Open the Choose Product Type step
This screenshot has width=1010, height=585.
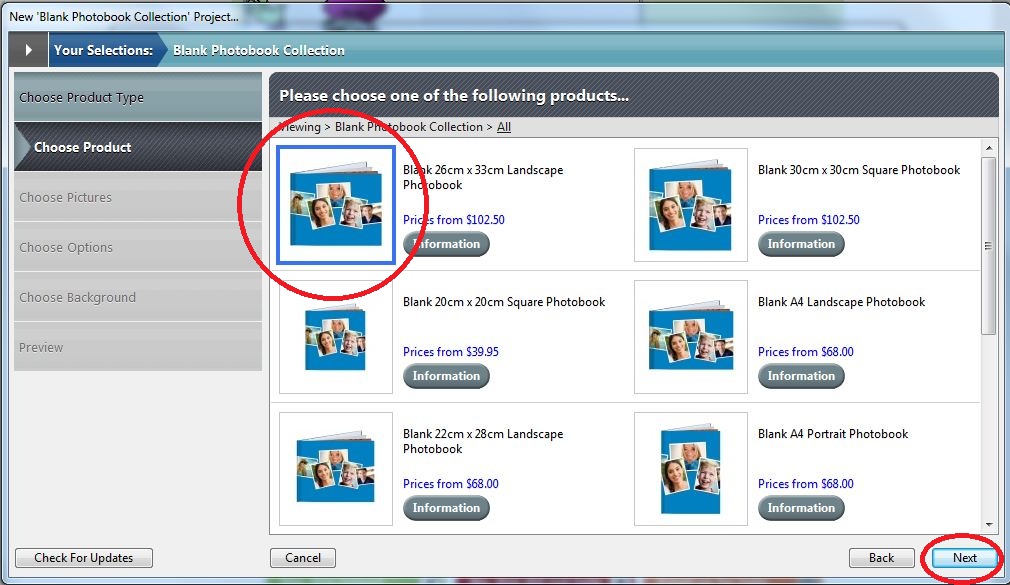tap(138, 97)
